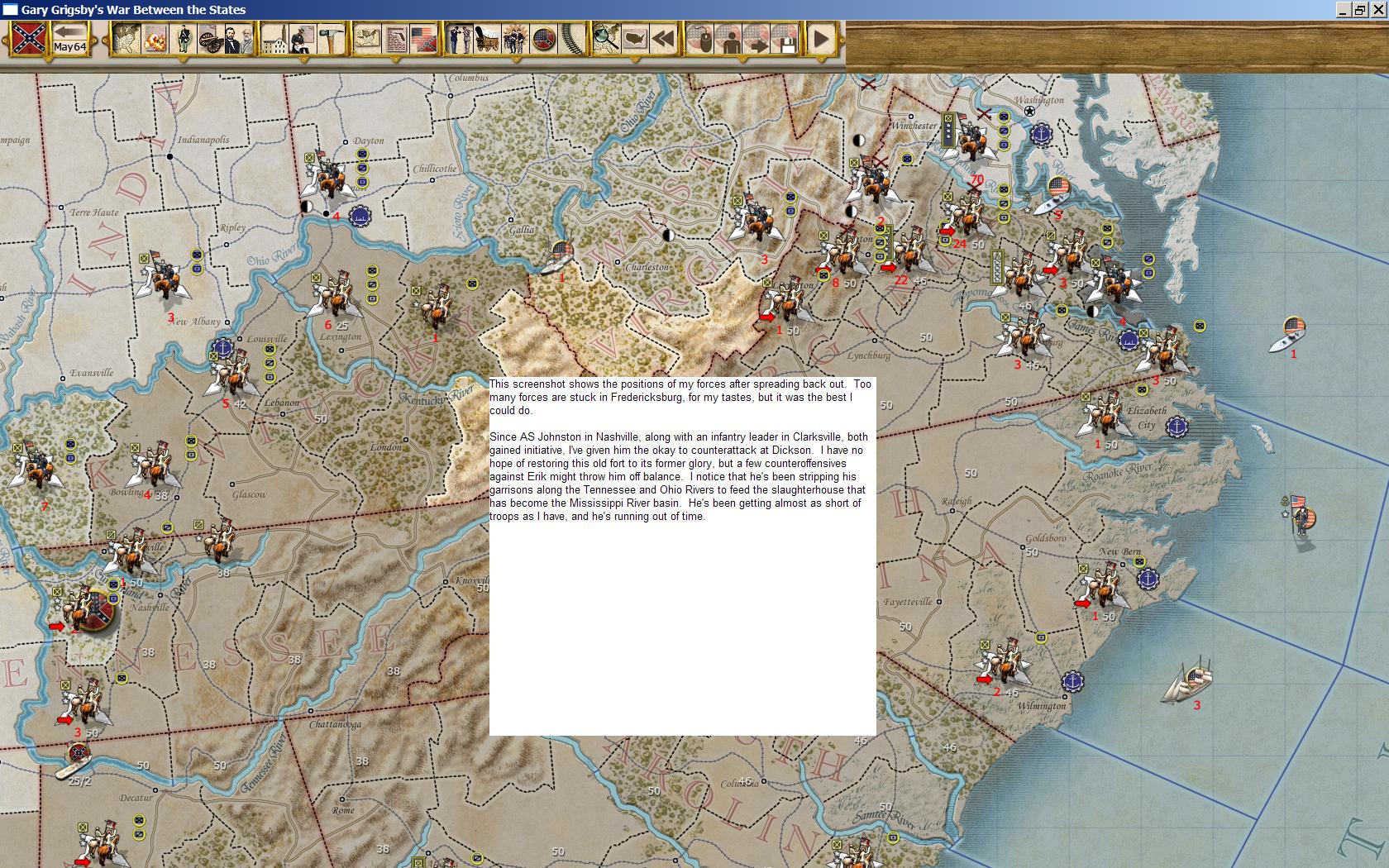The width and height of the screenshot is (1389, 868).
Task: Click the cannon artillery toolbar icon
Action: point(211,38)
